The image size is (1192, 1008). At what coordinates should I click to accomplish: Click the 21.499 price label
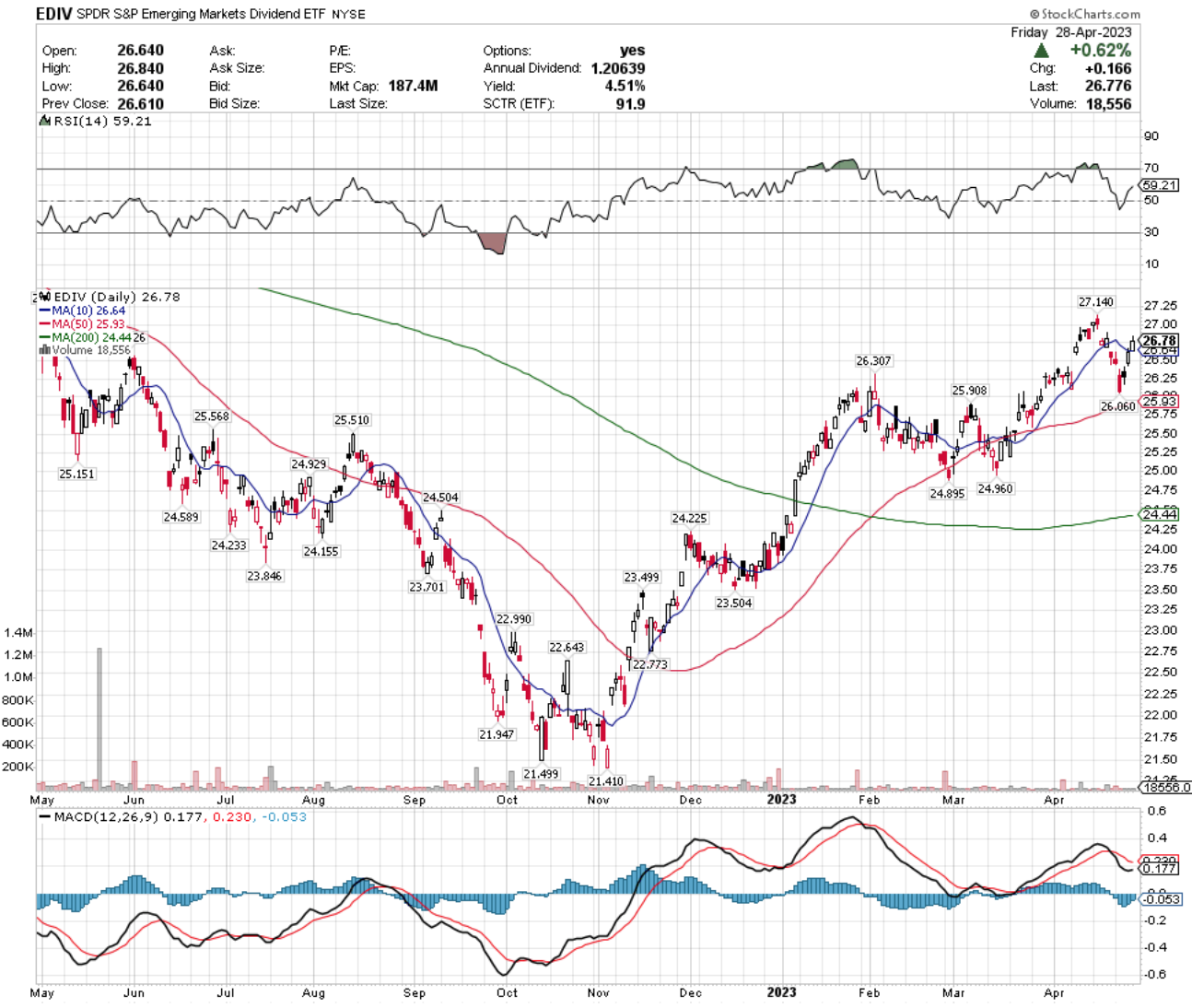[541, 773]
